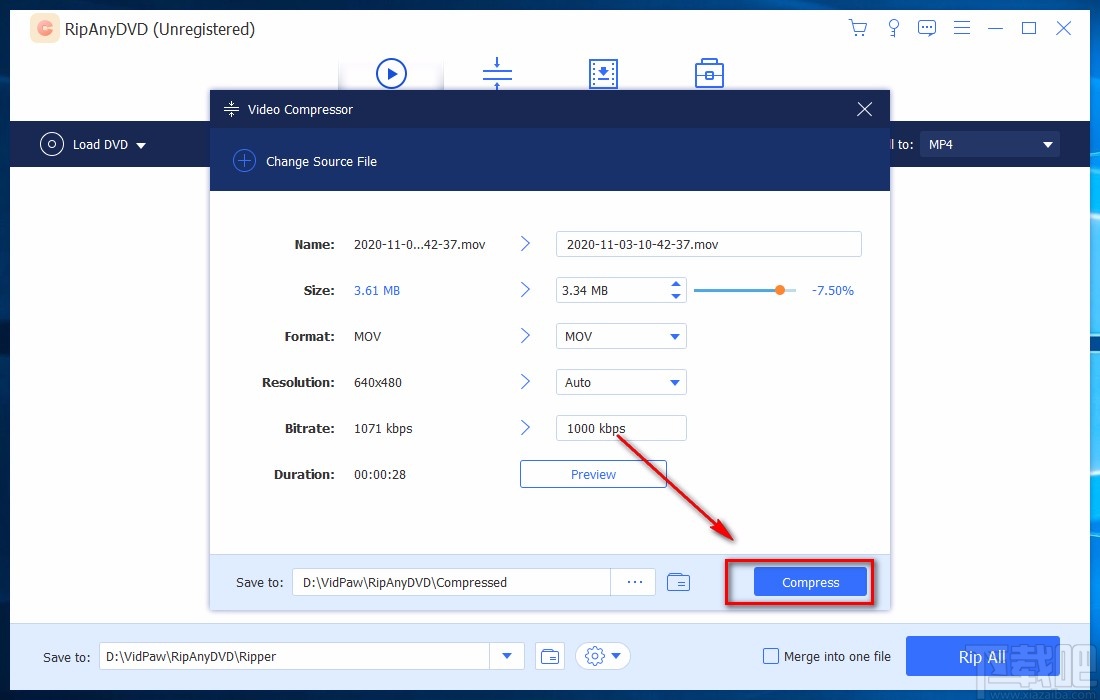Click the Video Compressor title icon
This screenshot has height=700, width=1100.
click(x=231, y=109)
